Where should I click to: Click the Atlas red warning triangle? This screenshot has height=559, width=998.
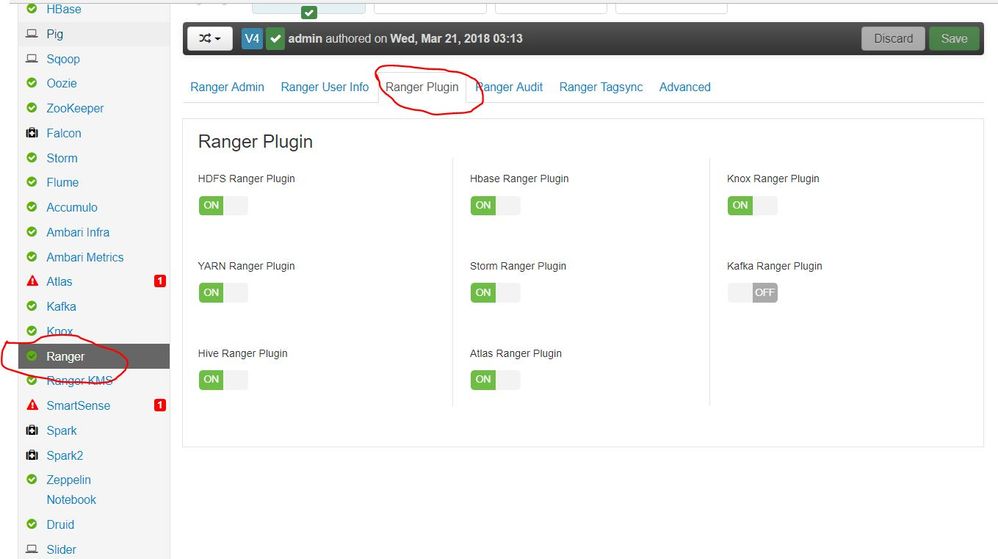(x=32, y=281)
